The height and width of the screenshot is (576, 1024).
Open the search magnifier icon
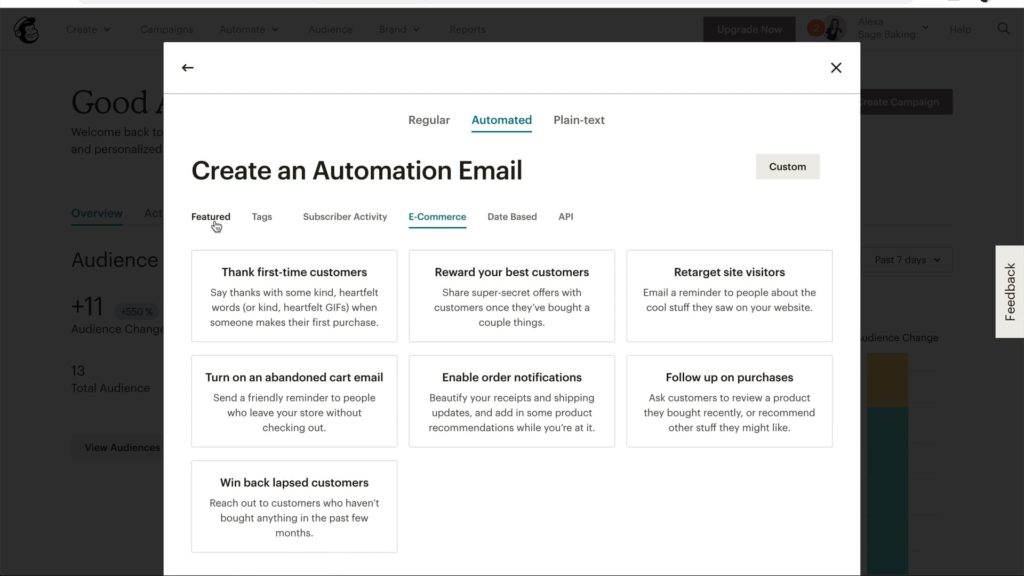[1003, 29]
